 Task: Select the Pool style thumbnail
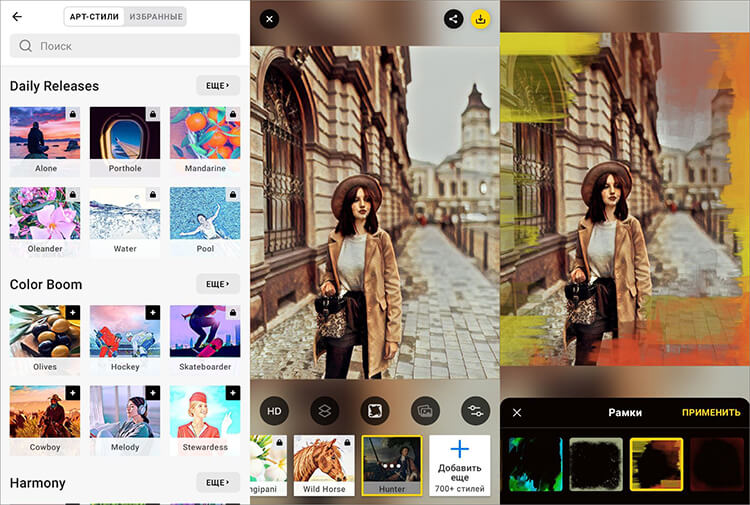click(205, 221)
